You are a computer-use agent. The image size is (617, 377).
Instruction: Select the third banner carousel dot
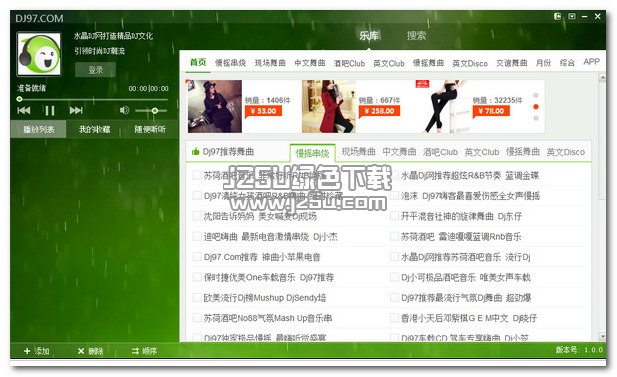[x=536, y=118]
